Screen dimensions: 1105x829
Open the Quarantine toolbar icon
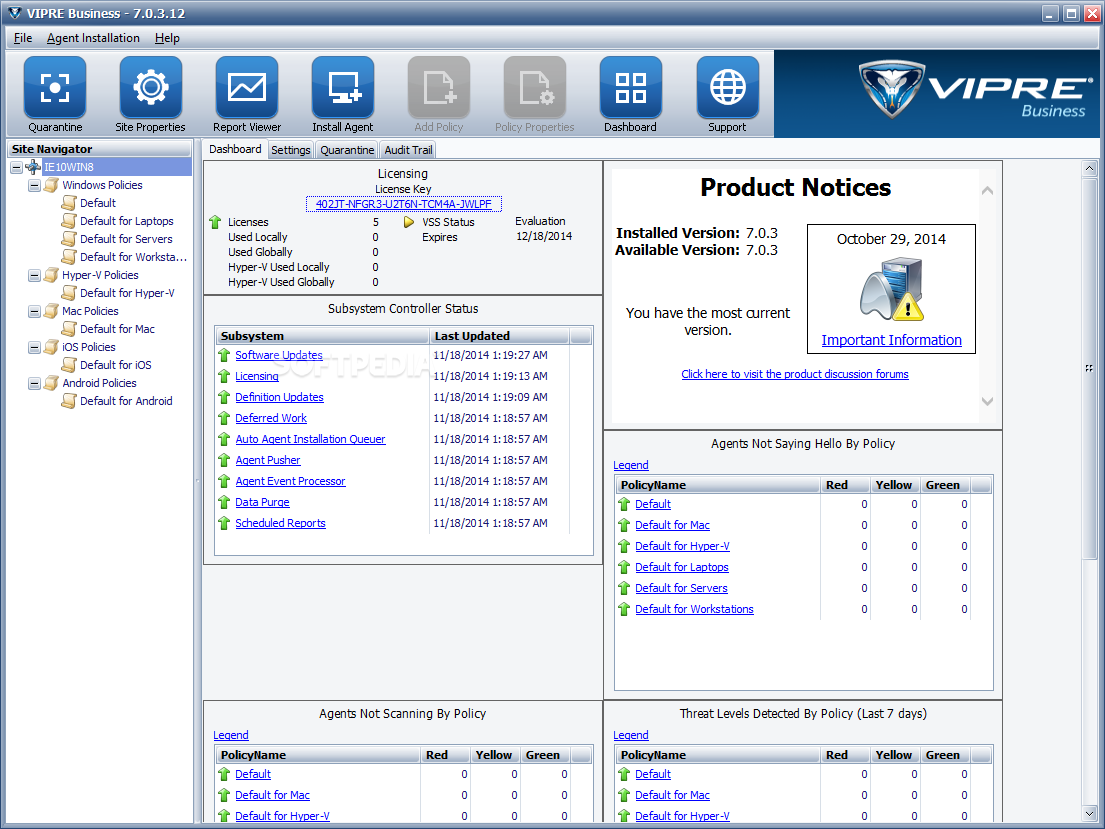point(55,88)
